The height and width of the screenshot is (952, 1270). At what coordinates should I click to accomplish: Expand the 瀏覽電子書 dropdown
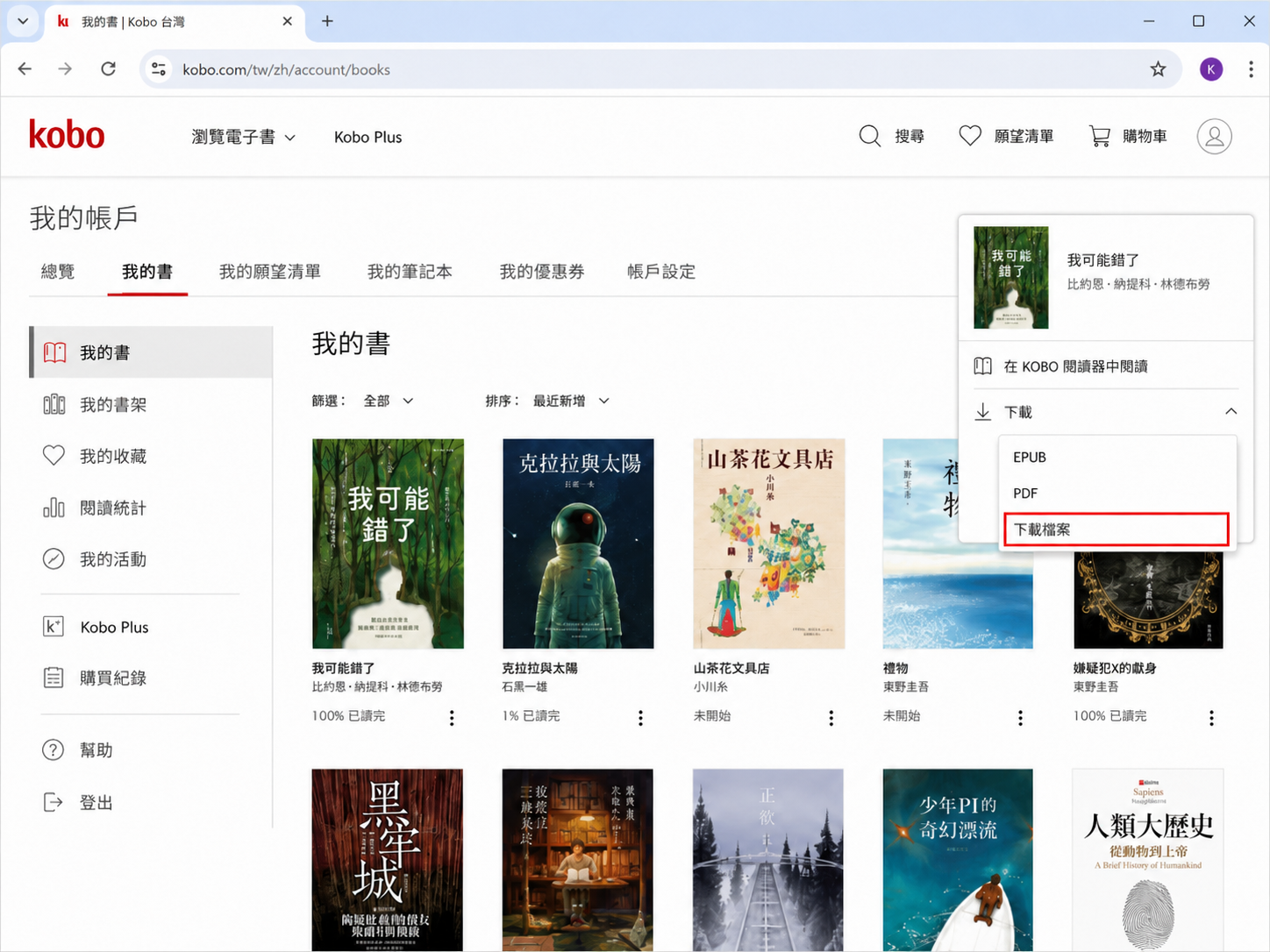click(x=244, y=137)
